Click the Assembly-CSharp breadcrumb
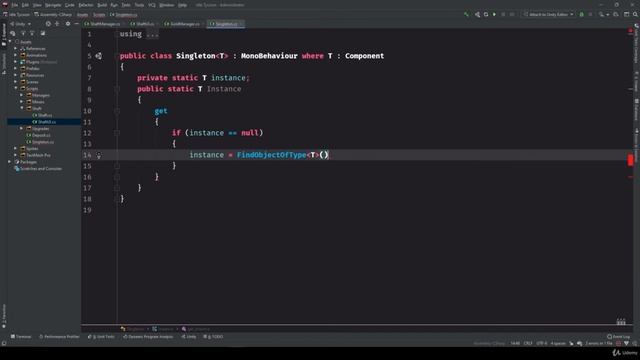The image size is (640, 360). coord(53,15)
